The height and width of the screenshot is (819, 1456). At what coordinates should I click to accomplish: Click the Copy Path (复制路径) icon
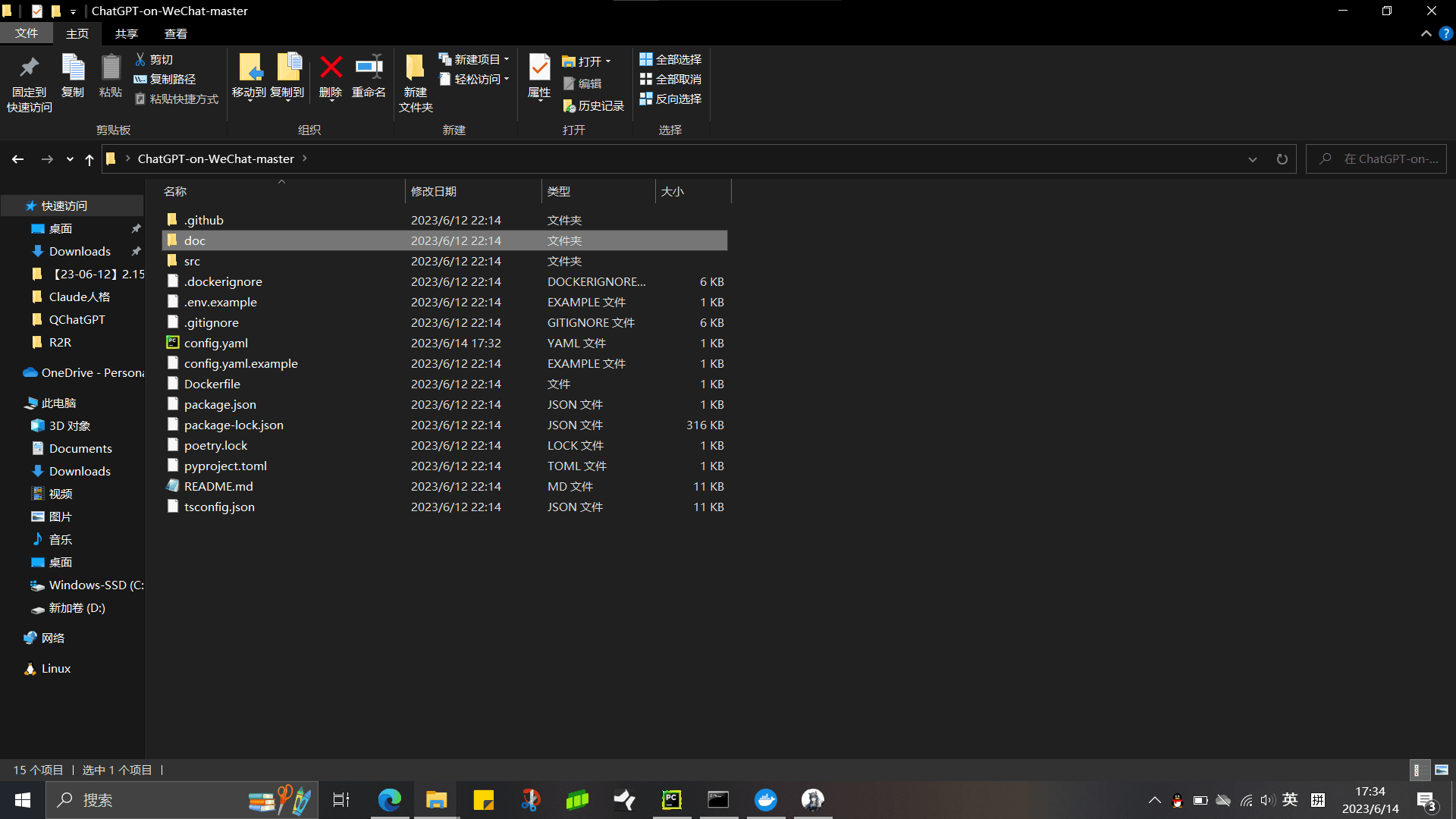(141, 79)
